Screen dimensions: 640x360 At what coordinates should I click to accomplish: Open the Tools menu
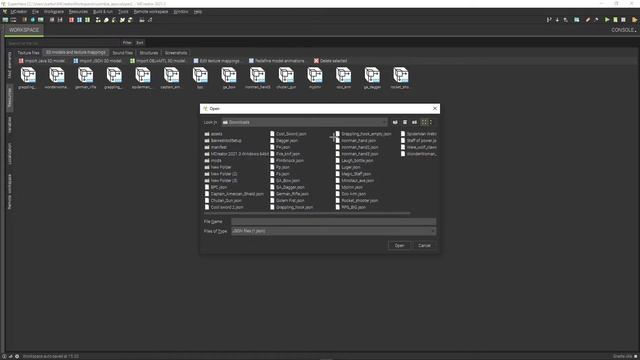pyautogui.click(x=123, y=12)
